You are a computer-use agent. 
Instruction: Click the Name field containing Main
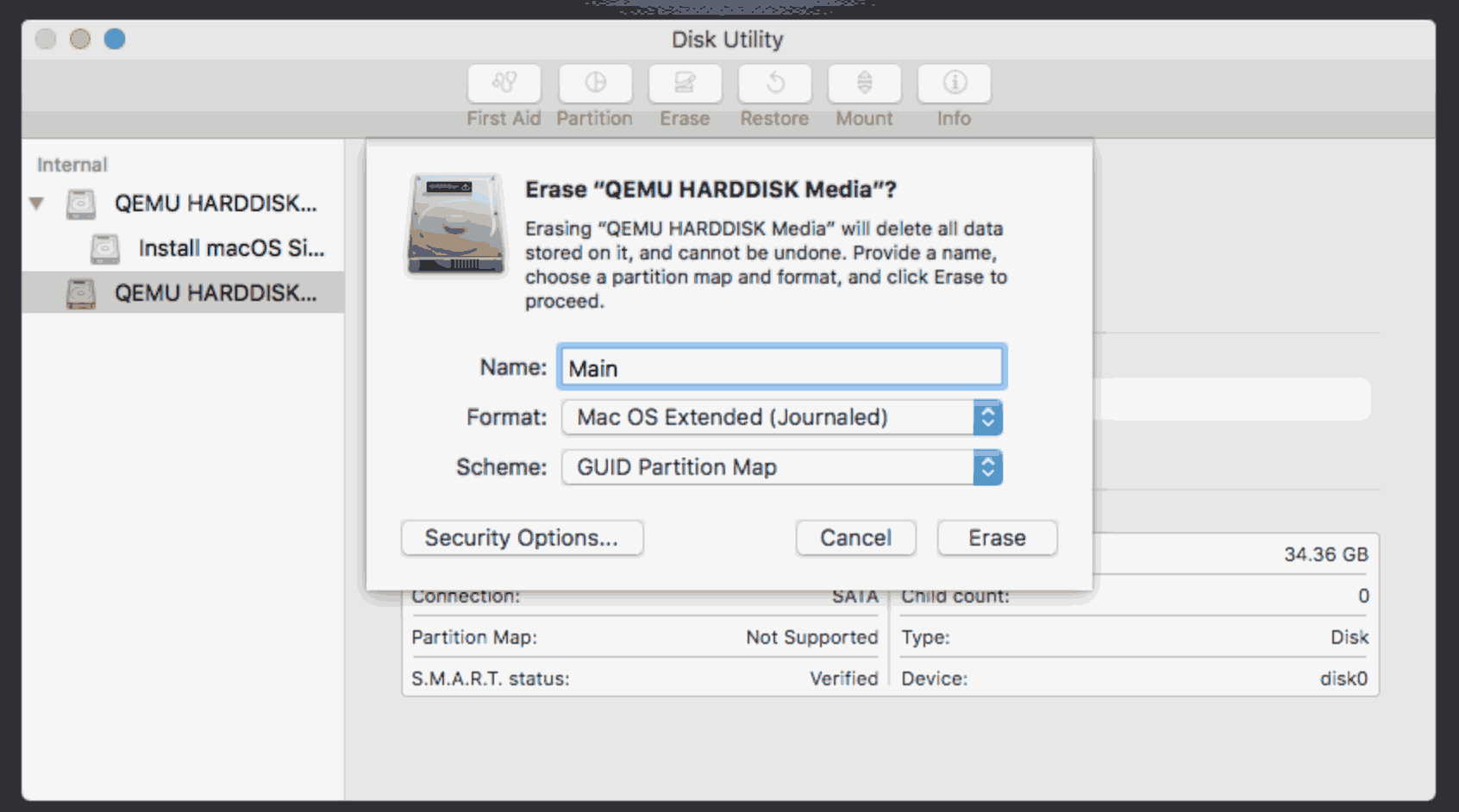781,367
